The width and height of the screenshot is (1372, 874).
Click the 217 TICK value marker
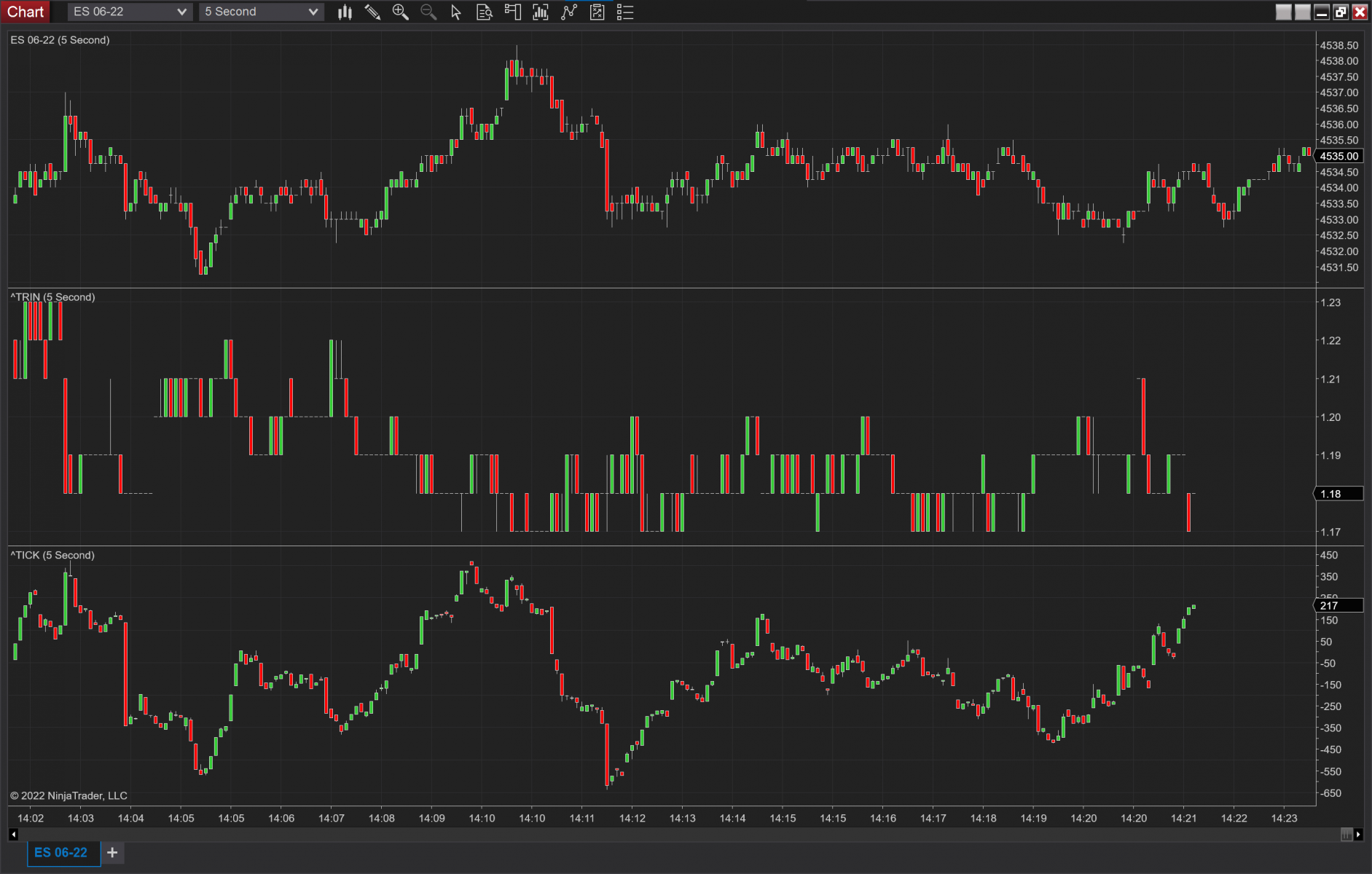point(1339,605)
